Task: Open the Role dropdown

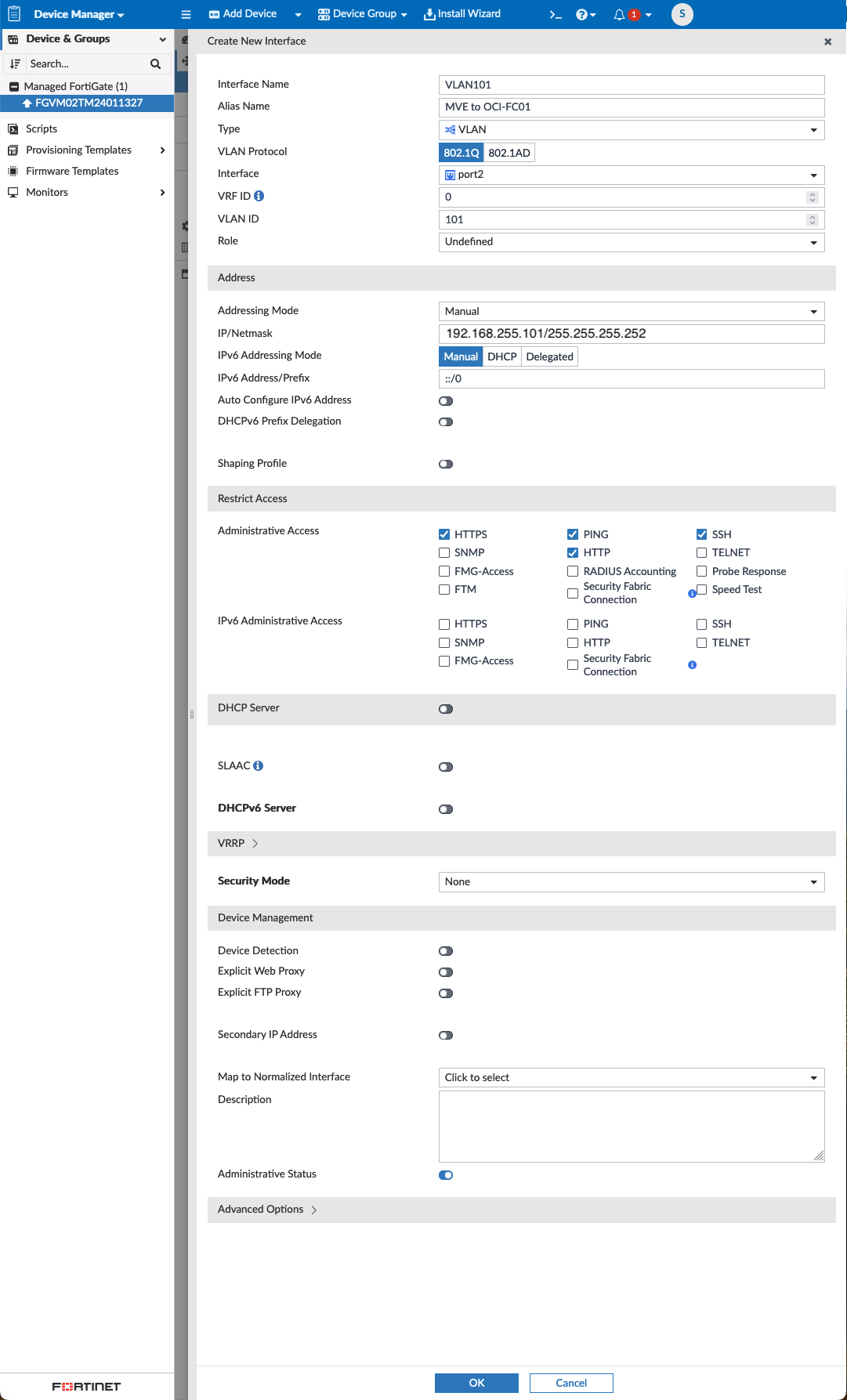Action: [631, 242]
